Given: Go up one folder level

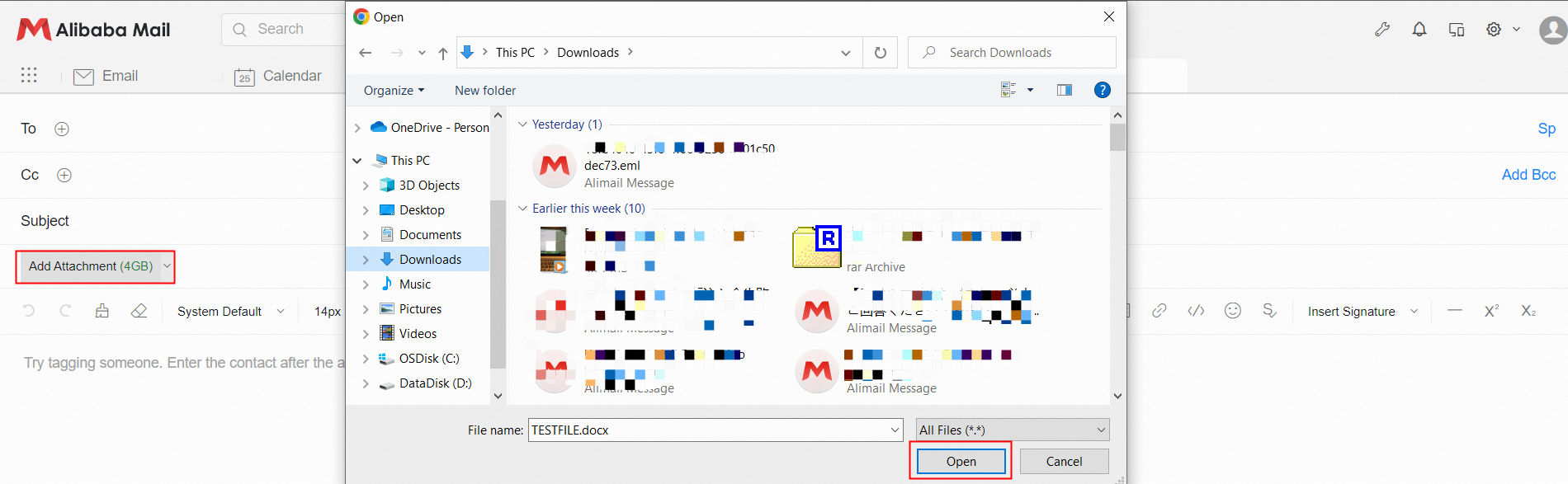Looking at the screenshot, I should [x=443, y=53].
